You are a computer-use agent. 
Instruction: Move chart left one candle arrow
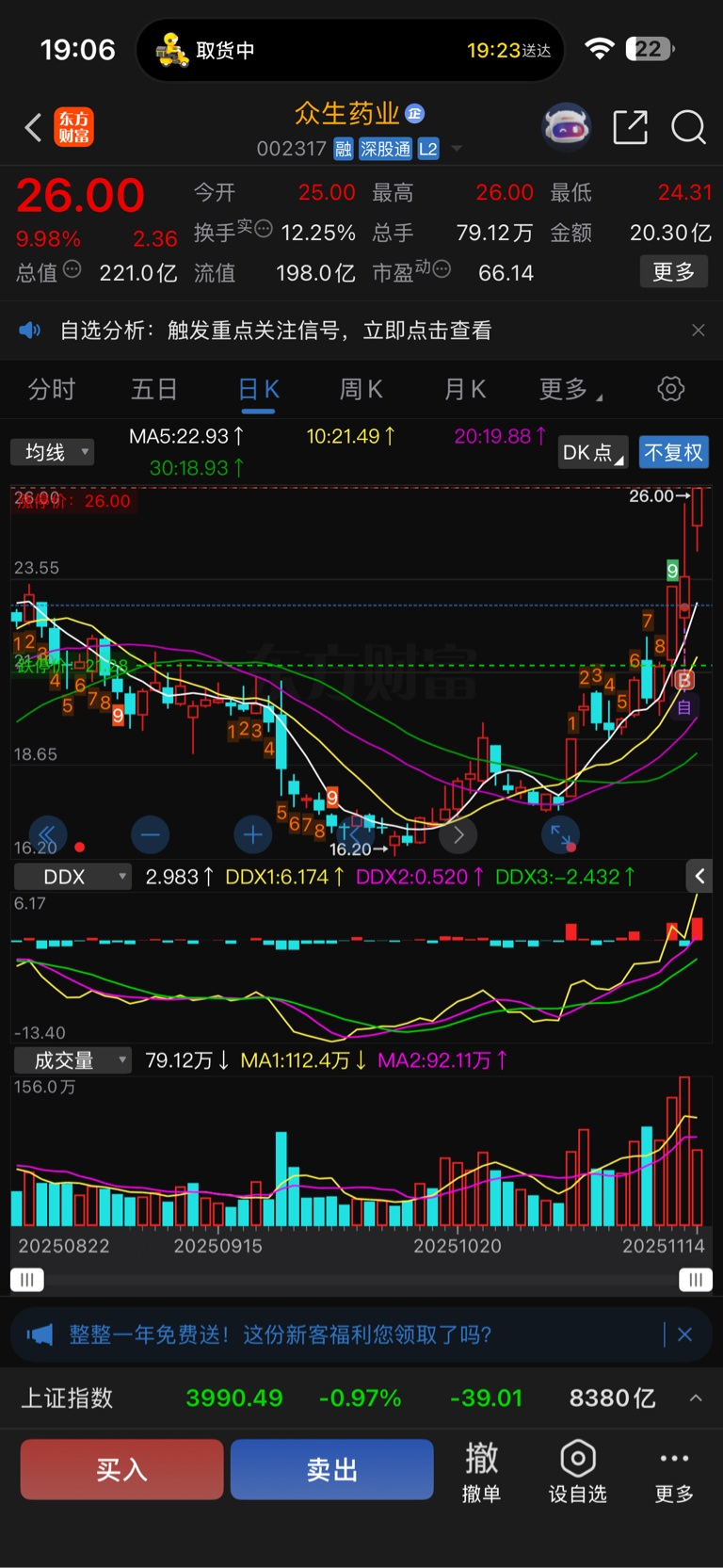click(x=354, y=834)
